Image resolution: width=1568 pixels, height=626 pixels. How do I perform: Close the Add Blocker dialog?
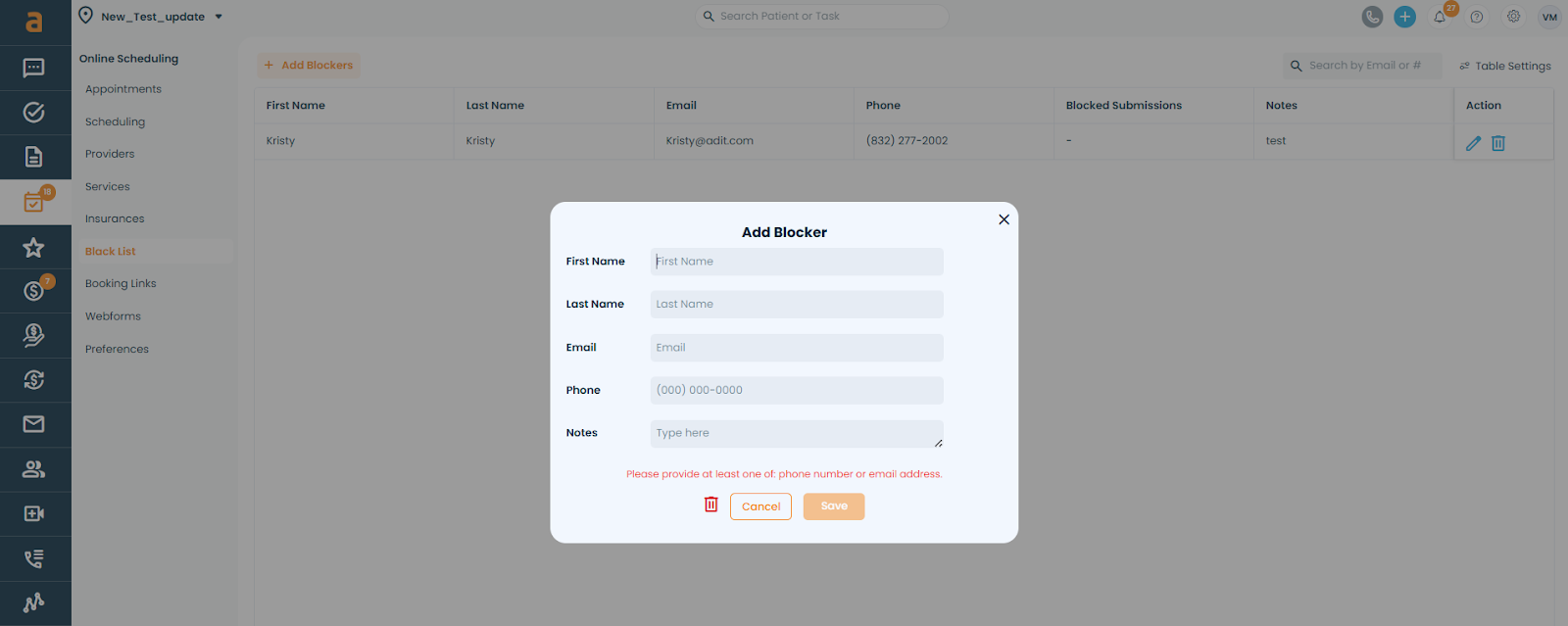point(1004,219)
